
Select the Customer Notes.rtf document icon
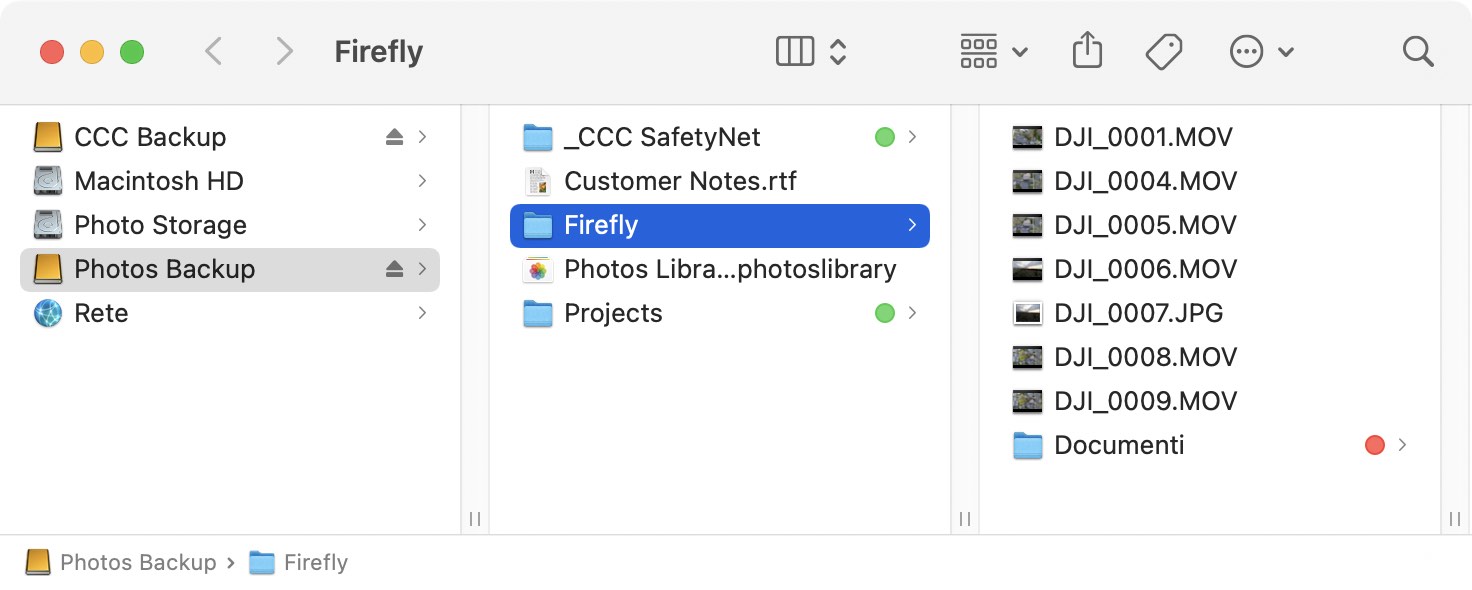(538, 181)
